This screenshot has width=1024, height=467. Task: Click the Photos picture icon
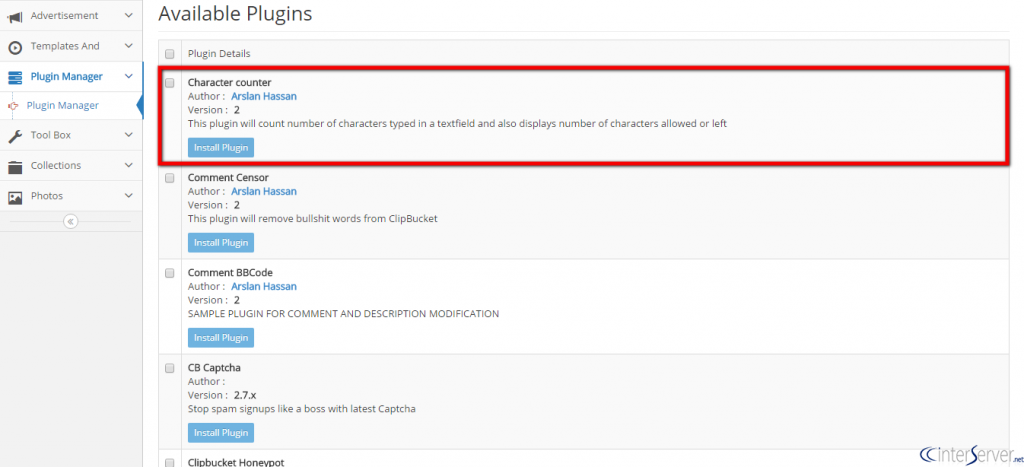pos(15,196)
